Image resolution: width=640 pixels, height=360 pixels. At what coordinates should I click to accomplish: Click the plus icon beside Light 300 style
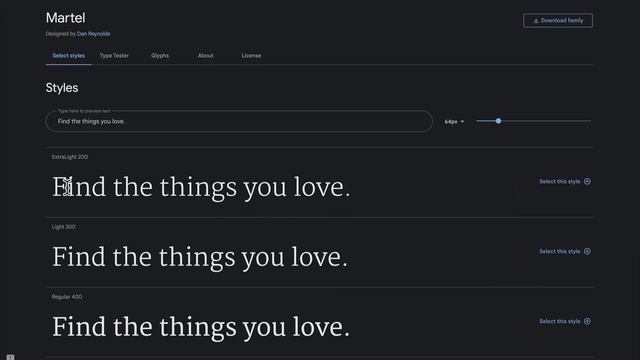pyautogui.click(x=587, y=251)
